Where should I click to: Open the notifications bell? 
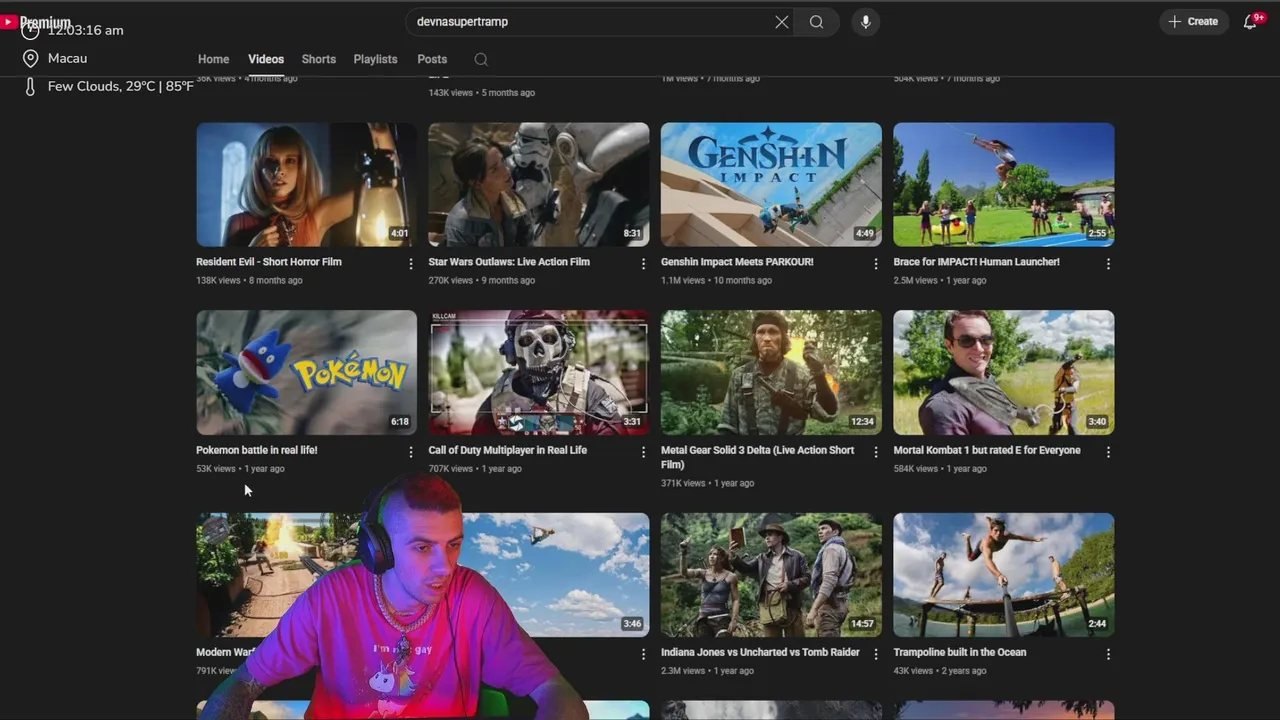point(1250,21)
